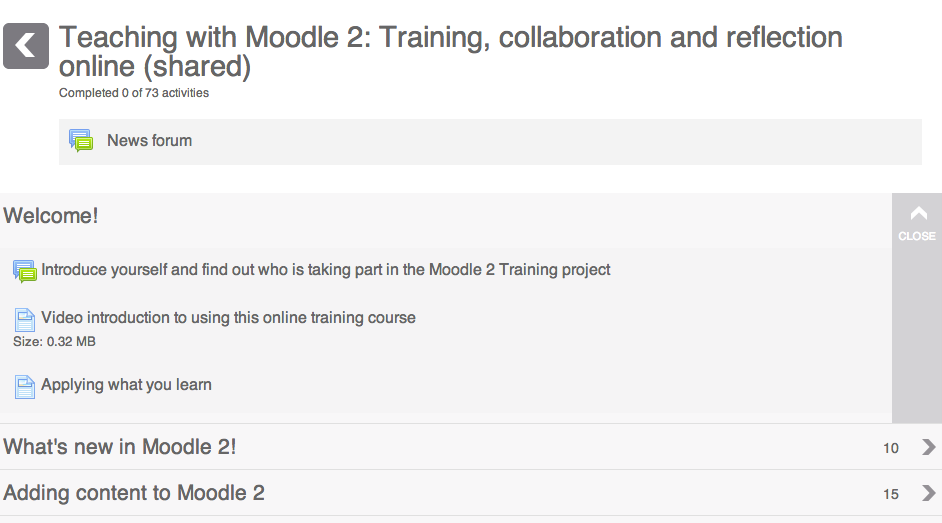Image resolution: width=942 pixels, height=523 pixels.
Task: Open Applying what you learn page
Action: [126, 385]
